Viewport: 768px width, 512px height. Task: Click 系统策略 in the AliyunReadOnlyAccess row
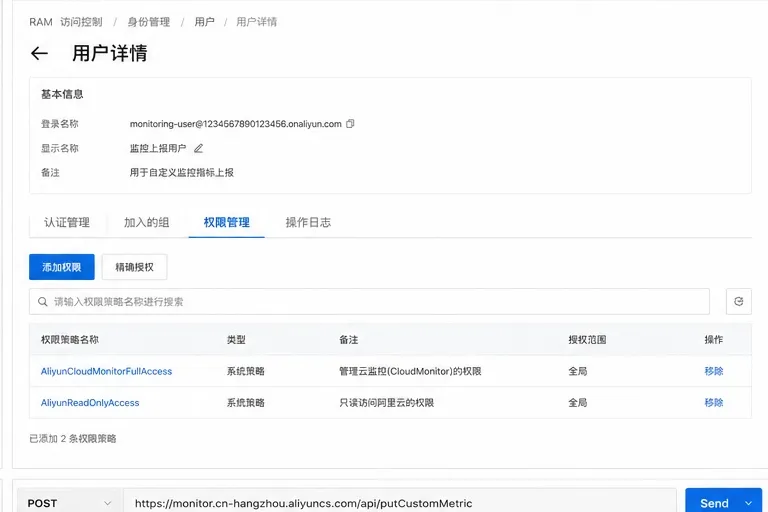click(245, 403)
